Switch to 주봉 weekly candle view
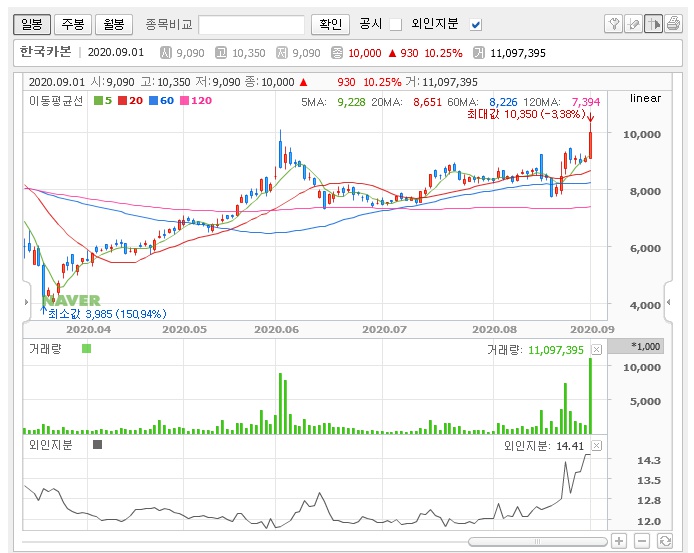Screen dimensions: 694x553 point(72,24)
